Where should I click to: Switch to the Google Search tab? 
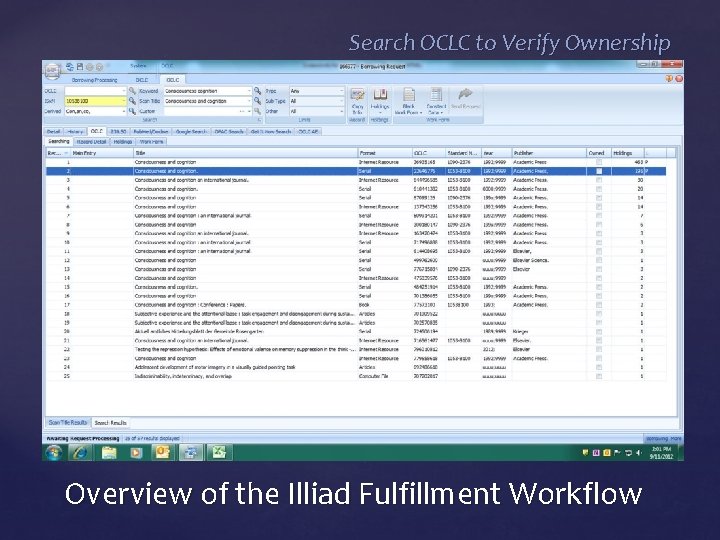pyautogui.click(x=191, y=131)
